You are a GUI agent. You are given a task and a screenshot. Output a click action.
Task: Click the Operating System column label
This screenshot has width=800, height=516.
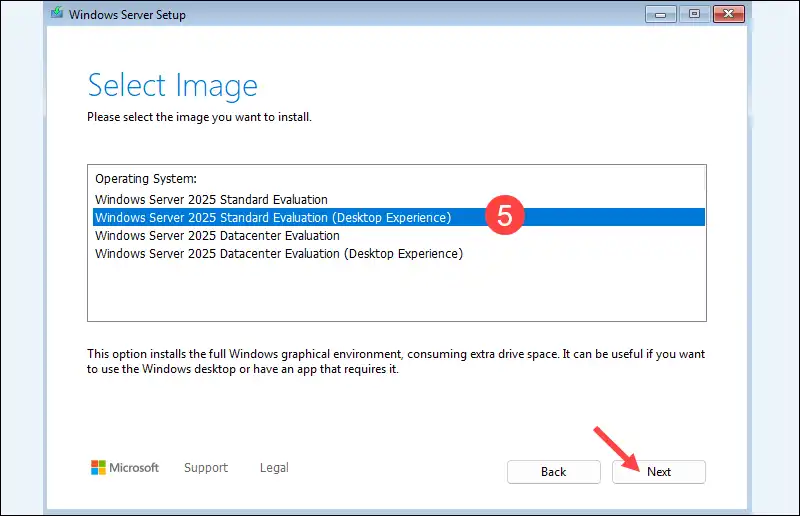(x=146, y=178)
